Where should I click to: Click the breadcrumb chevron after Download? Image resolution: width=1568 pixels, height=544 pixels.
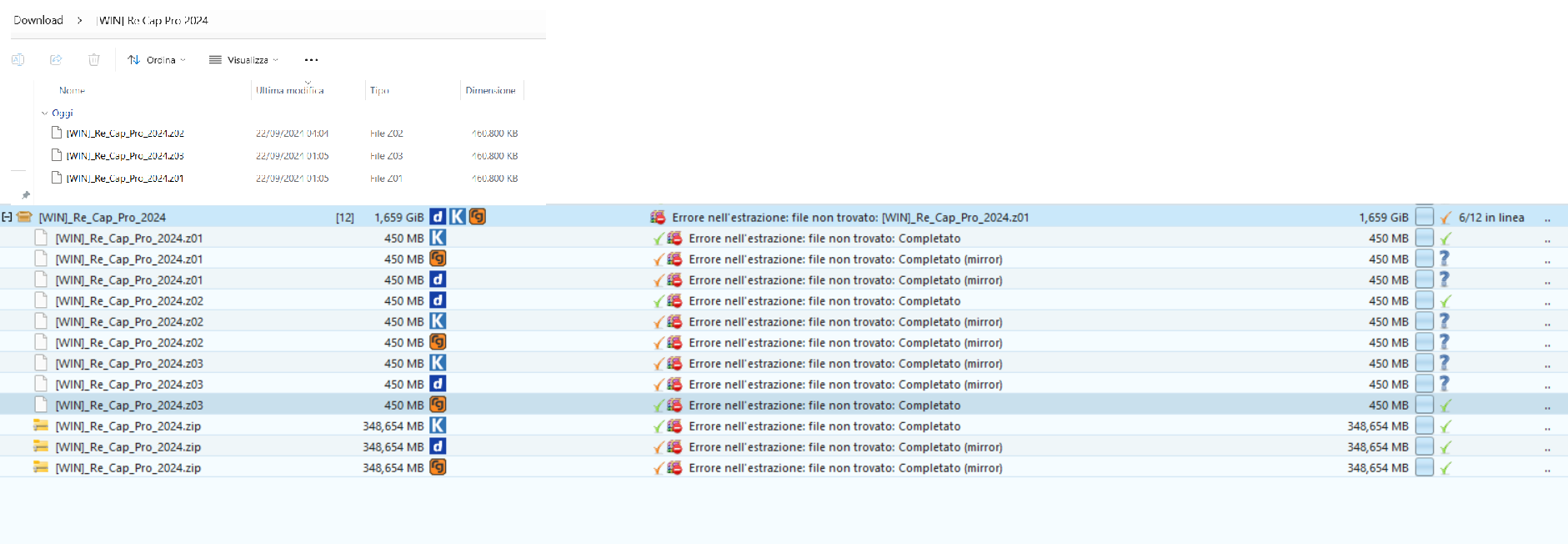[x=79, y=20]
